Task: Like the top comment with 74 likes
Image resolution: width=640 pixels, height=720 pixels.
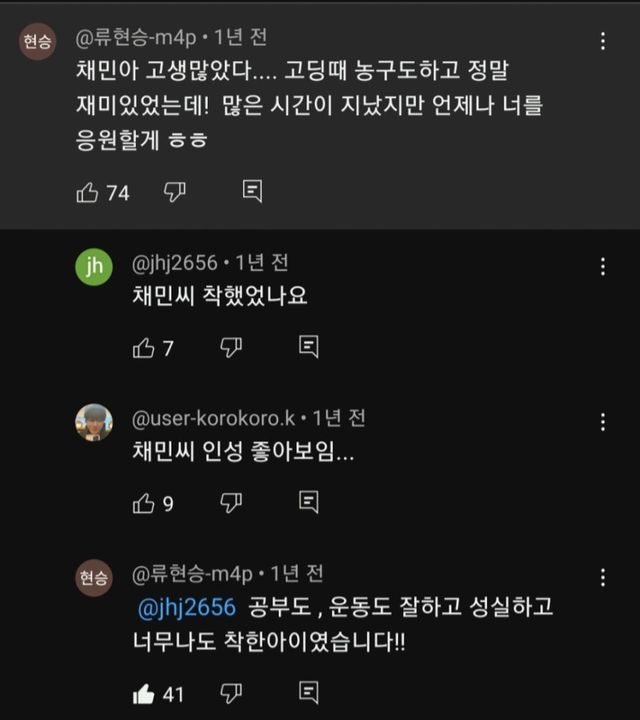Action: [x=88, y=192]
